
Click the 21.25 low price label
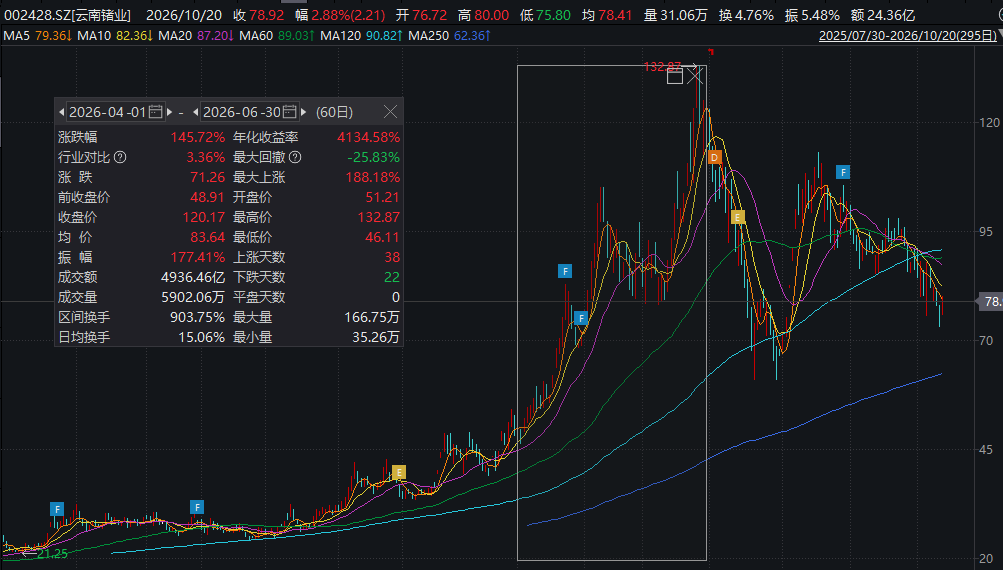pos(52,553)
